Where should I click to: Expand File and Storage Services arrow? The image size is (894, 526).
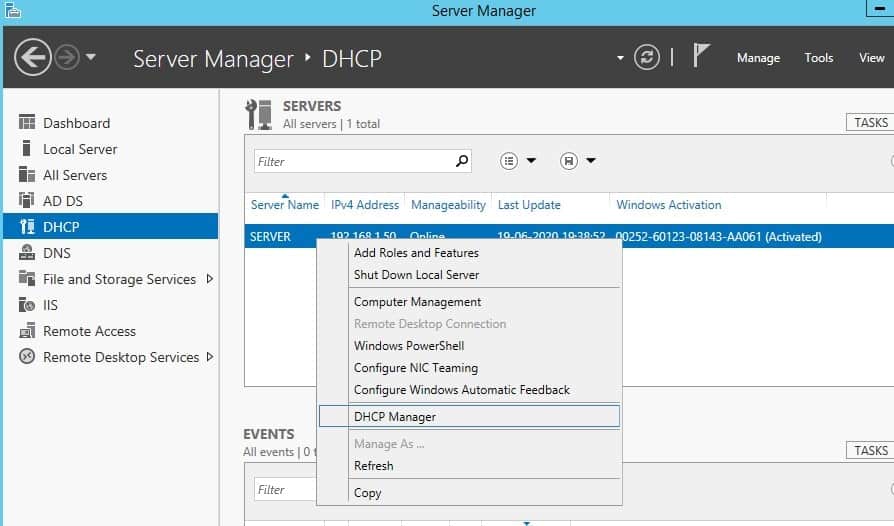point(210,279)
